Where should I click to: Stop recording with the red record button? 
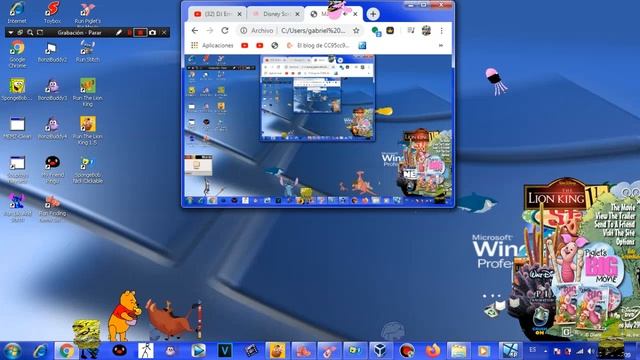pos(140,32)
